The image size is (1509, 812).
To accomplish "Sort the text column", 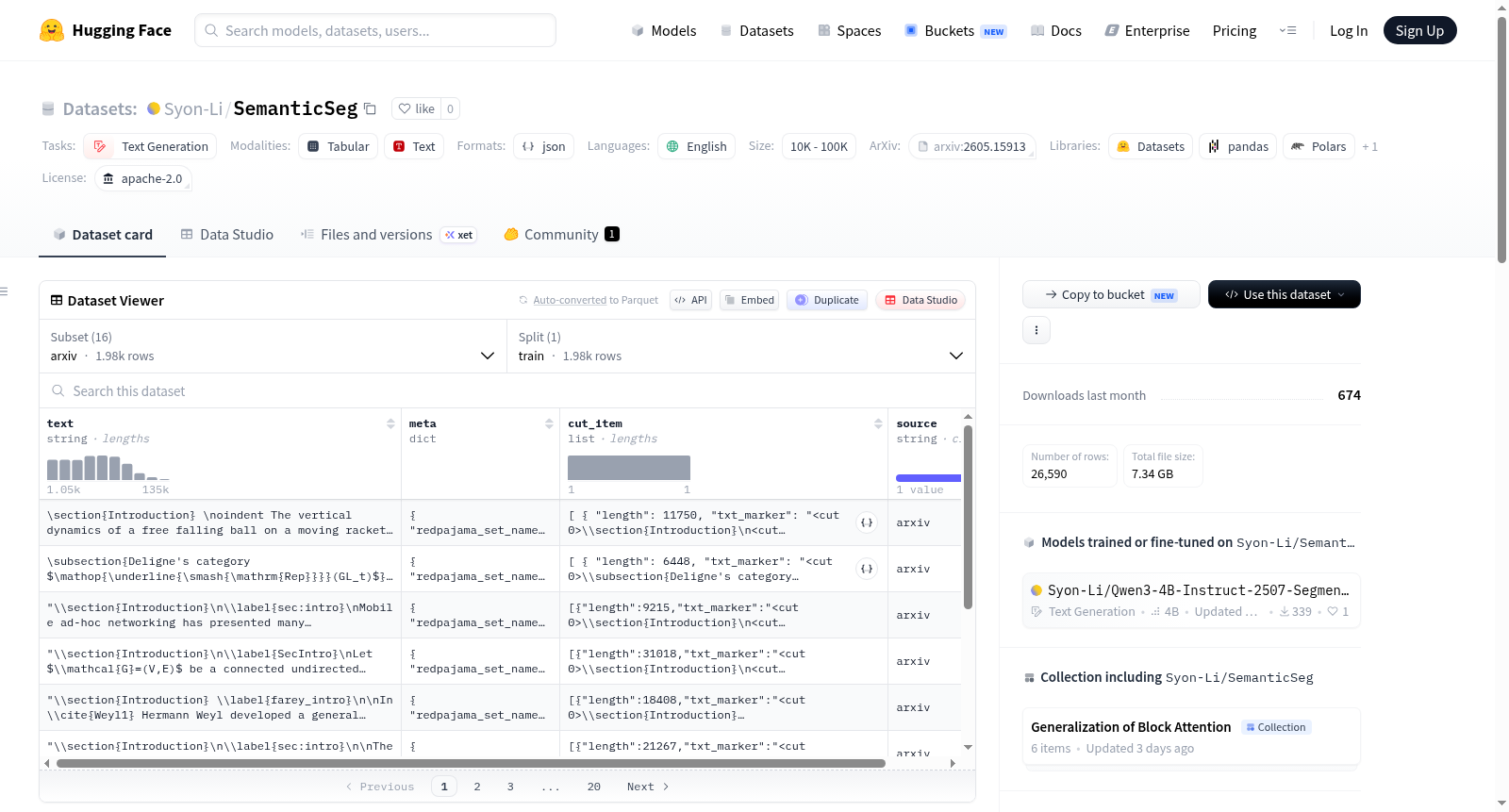I will click(x=390, y=423).
